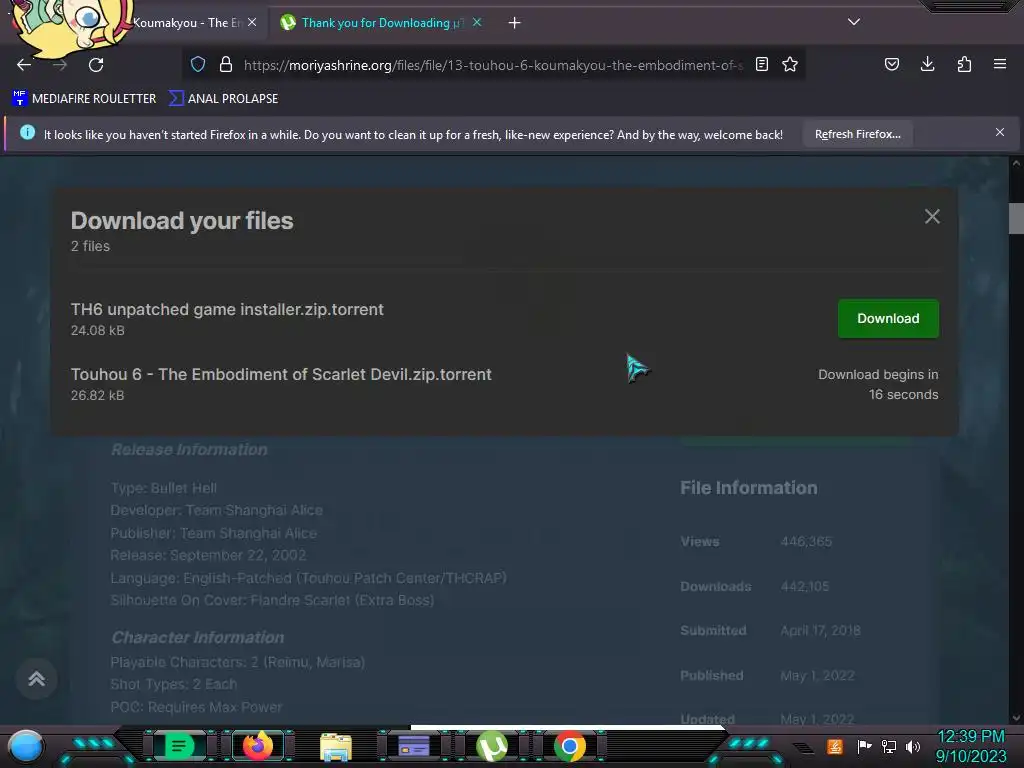Expand the list all tabs chevron

(854, 22)
